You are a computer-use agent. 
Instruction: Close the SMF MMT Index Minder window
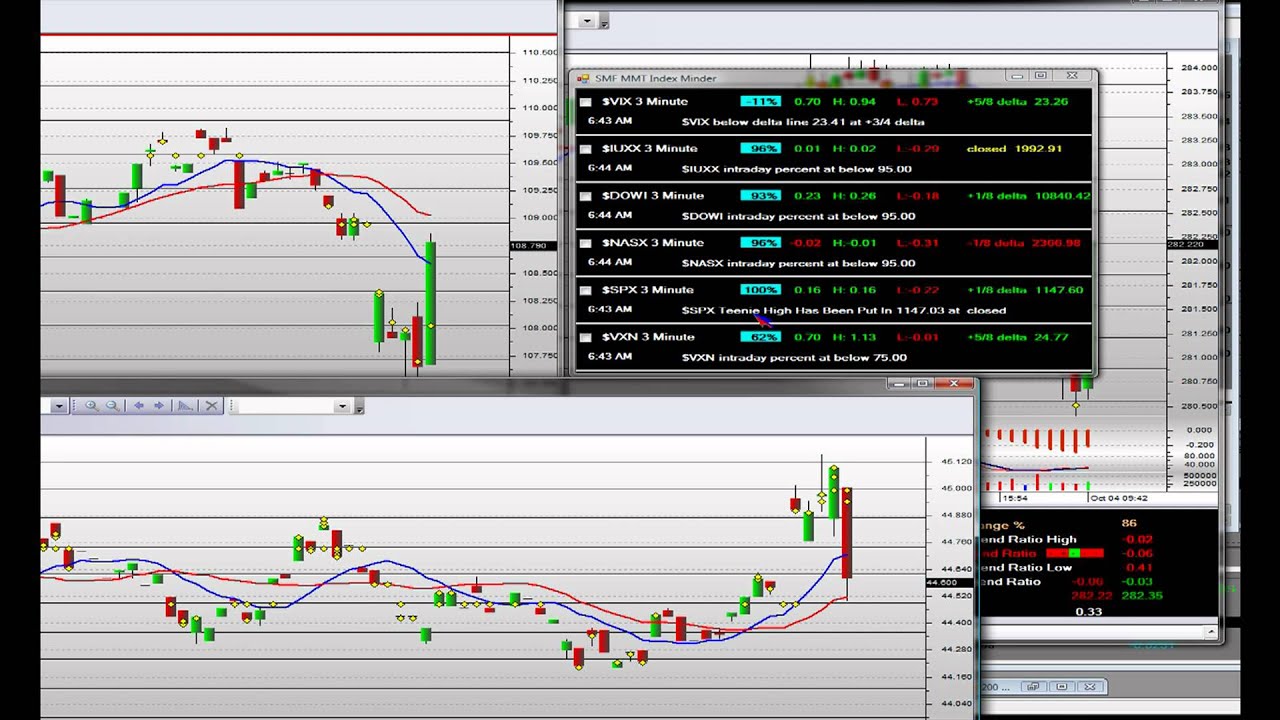coord(1072,76)
